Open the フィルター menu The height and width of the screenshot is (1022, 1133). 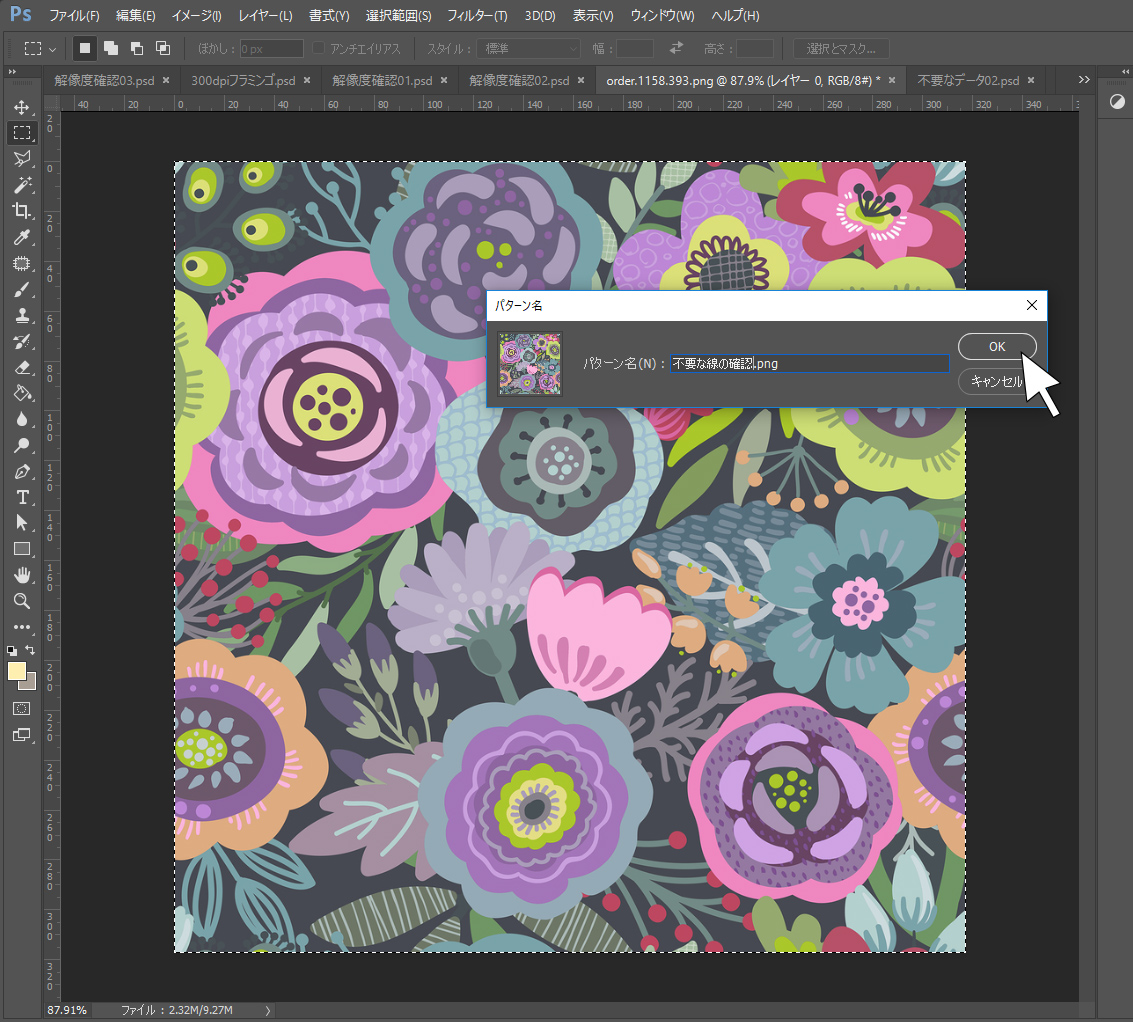(477, 15)
